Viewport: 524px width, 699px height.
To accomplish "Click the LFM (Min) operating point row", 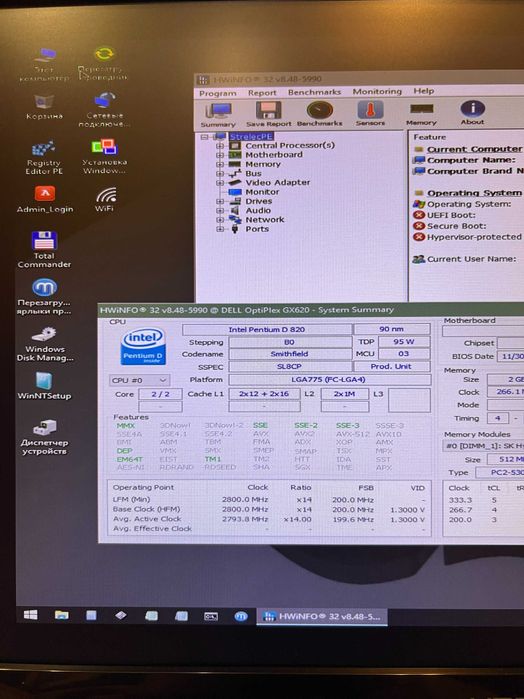I will pos(269,500).
